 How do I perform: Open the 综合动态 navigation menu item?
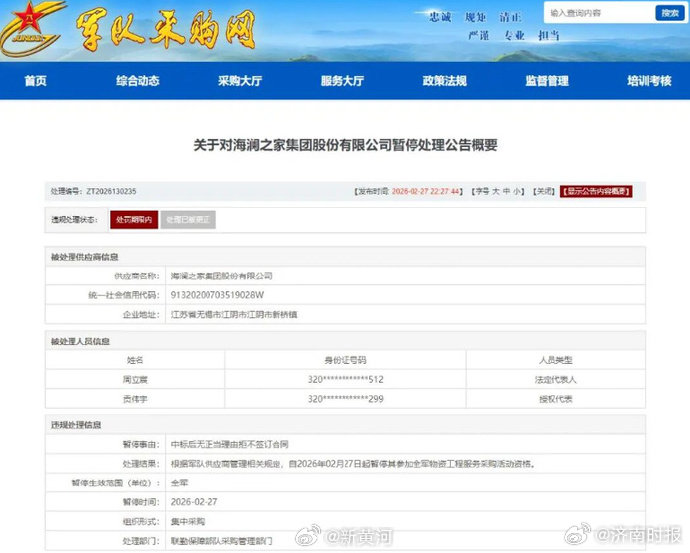[138, 81]
